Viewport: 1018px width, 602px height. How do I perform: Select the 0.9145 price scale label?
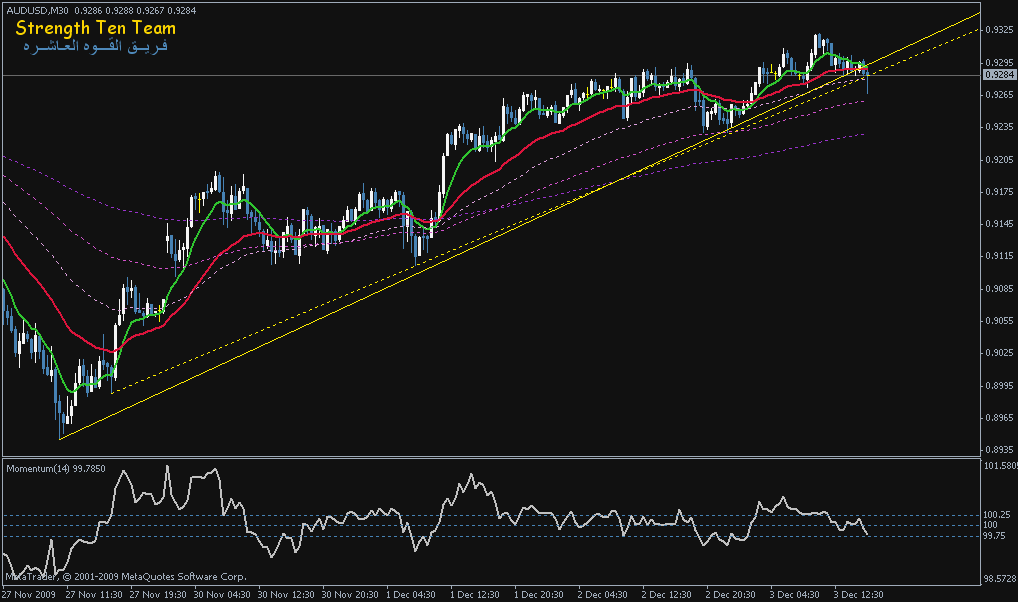click(997, 224)
